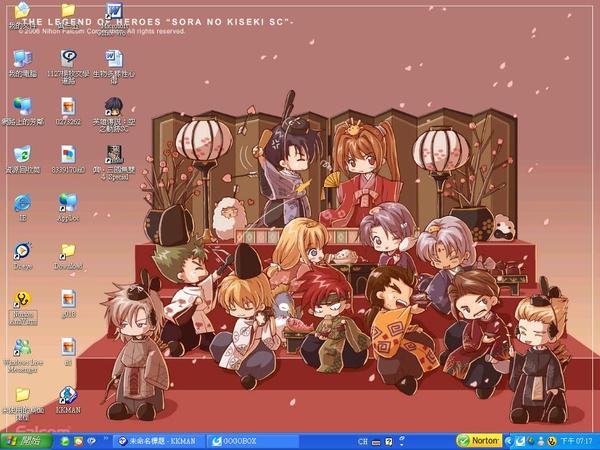This screenshot has height=450, width=600.
Task: Click the orange quick launch icon on the taskbar
Action: pyautogui.click(x=78, y=441)
